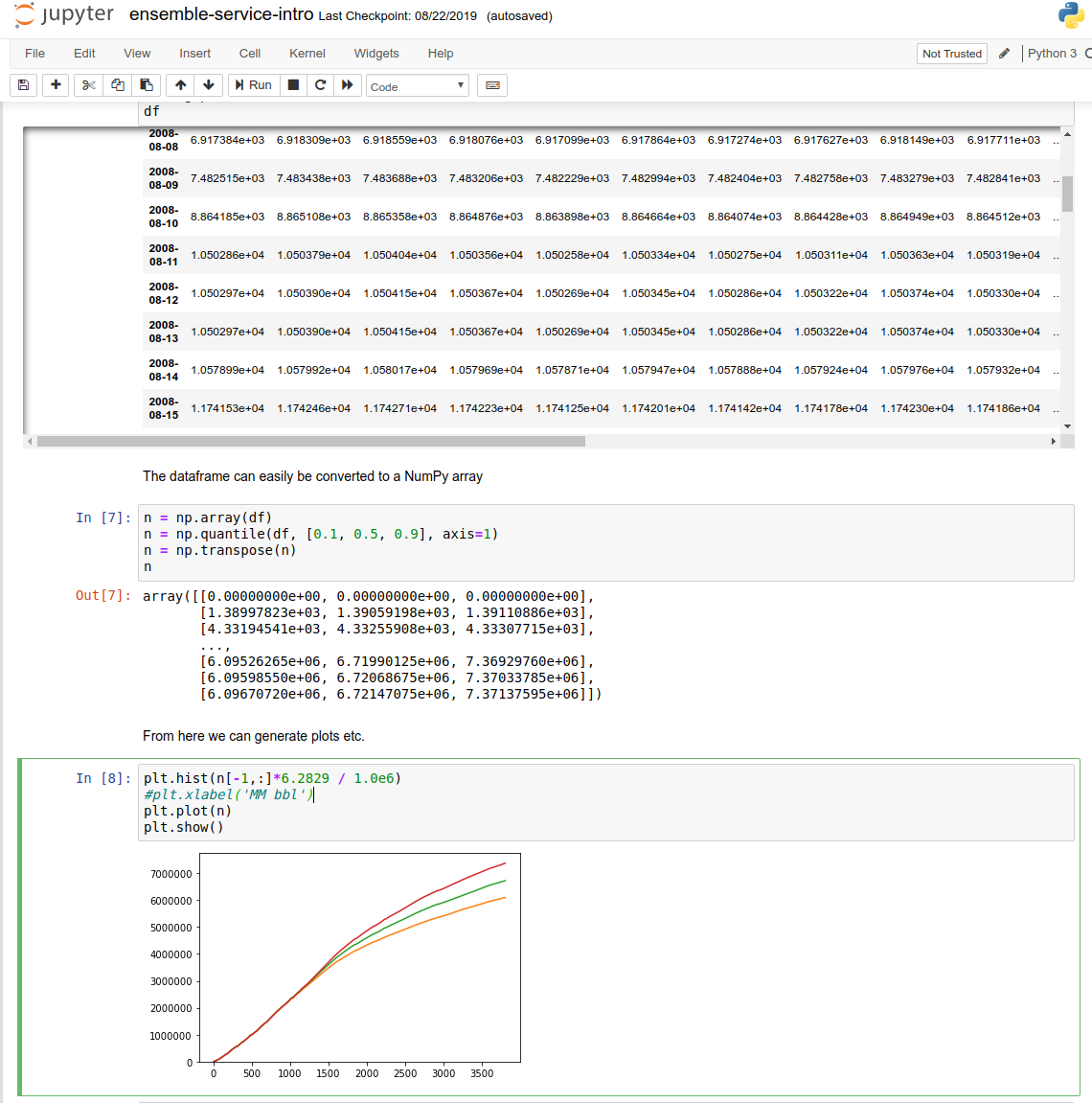Open the Cell menu
The height and width of the screenshot is (1103, 1092).
point(250,54)
